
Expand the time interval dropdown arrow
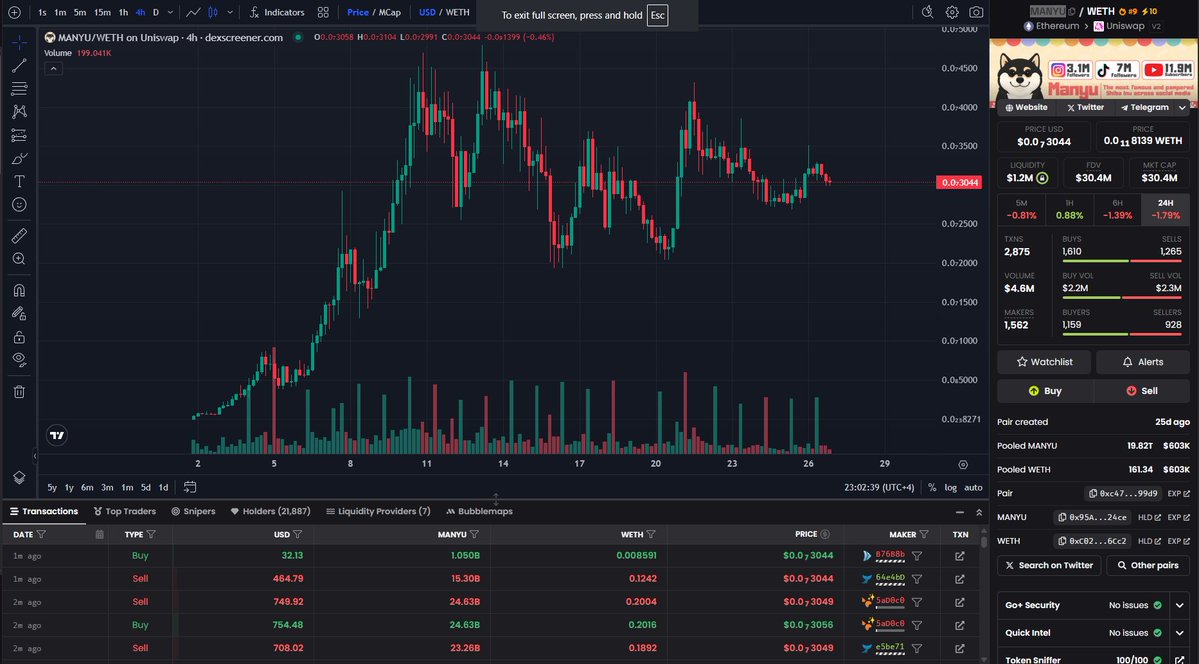coord(170,12)
